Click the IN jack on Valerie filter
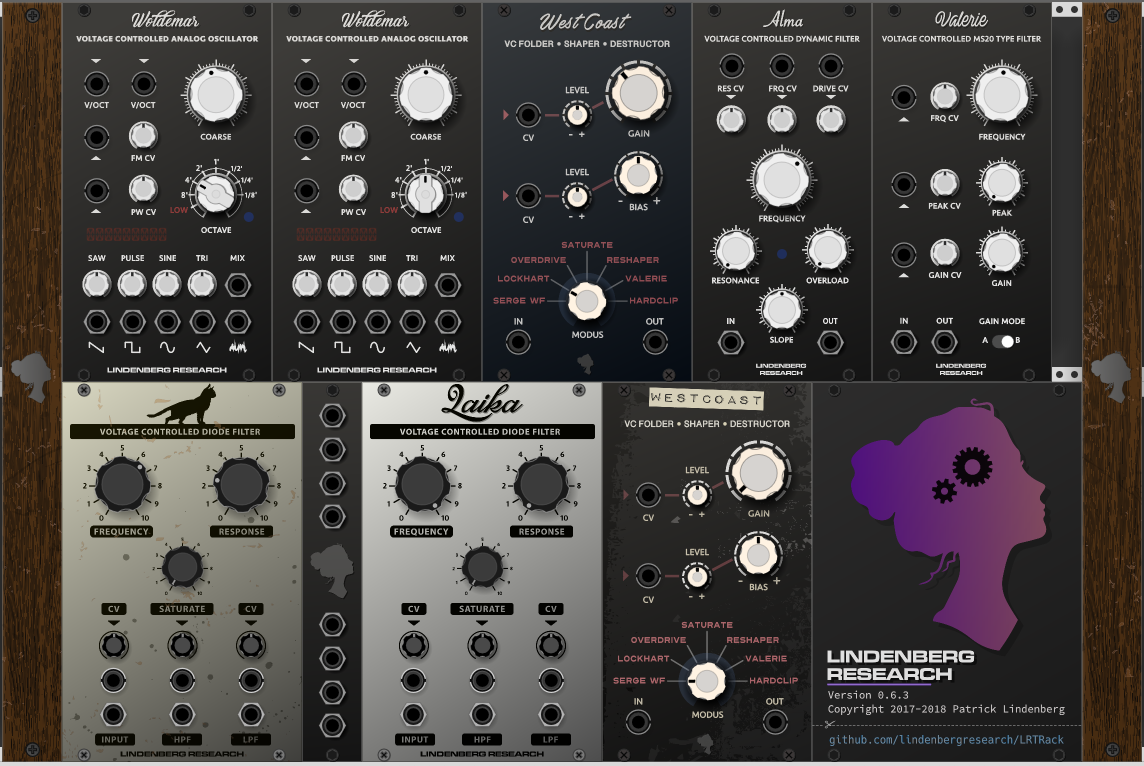1144x766 pixels. tap(904, 341)
